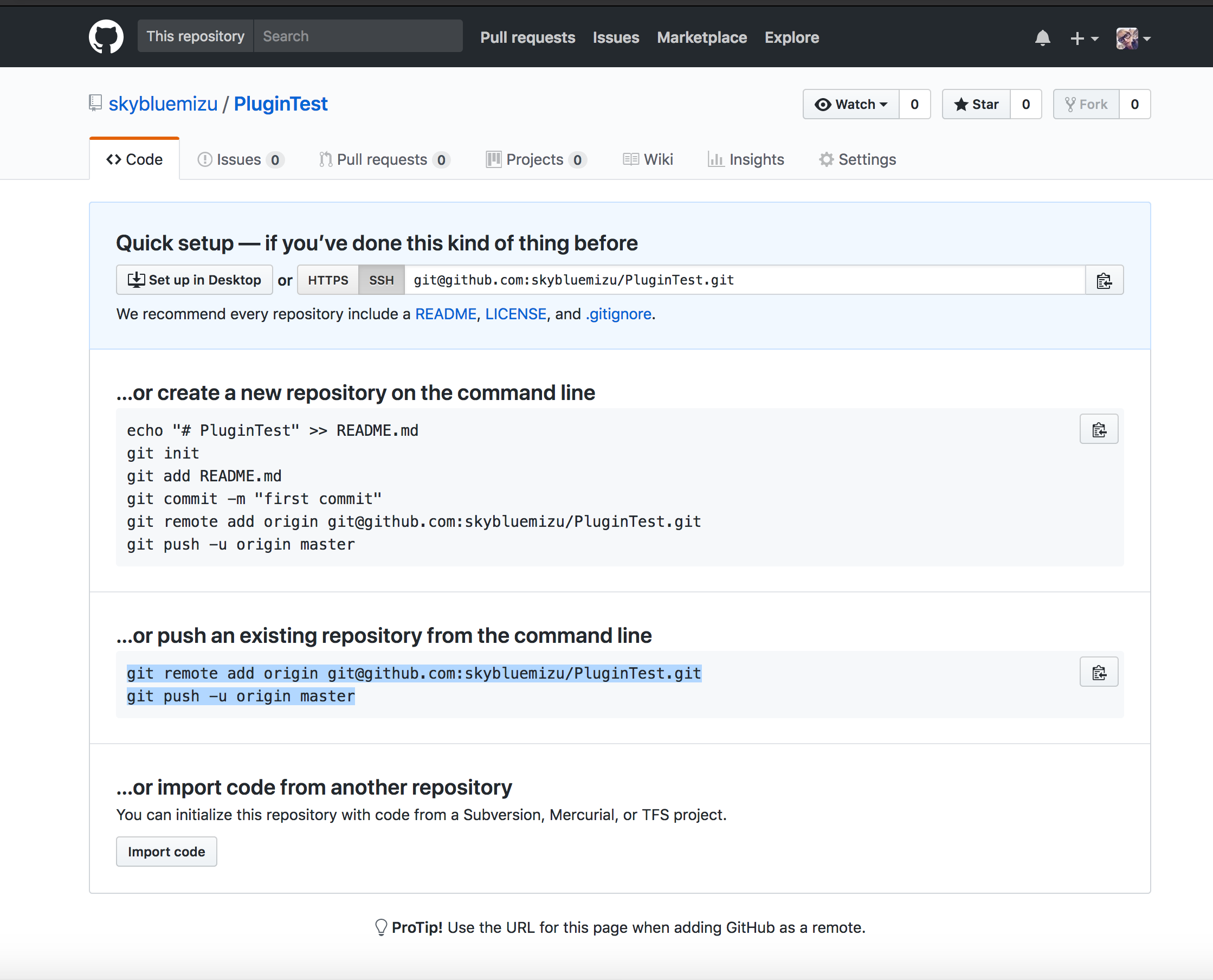Viewport: 1213px width, 980px height.
Task: Click the add new repository dropdown
Action: tap(1084, 37)
